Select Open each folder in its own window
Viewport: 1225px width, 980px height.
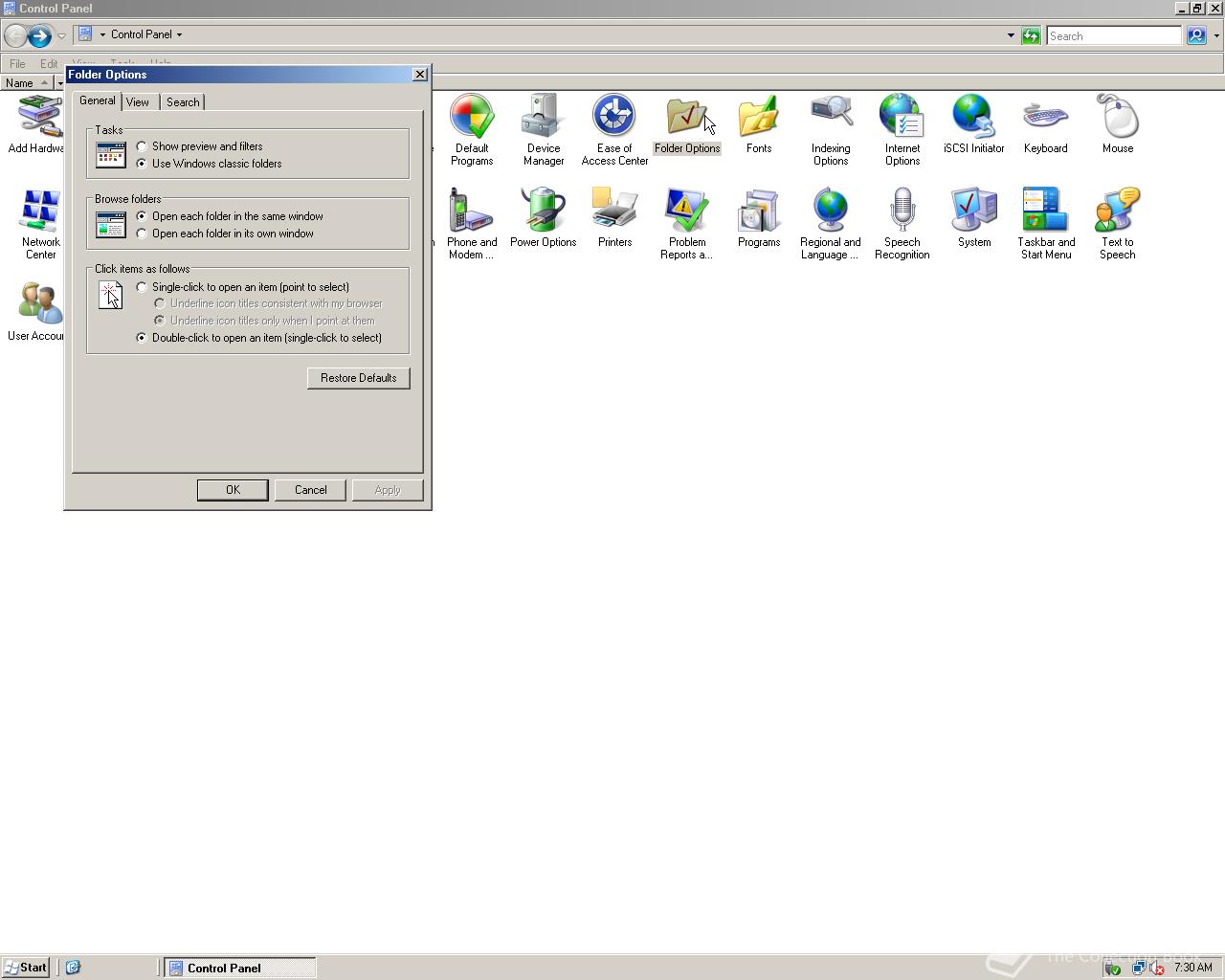point(225,234)
